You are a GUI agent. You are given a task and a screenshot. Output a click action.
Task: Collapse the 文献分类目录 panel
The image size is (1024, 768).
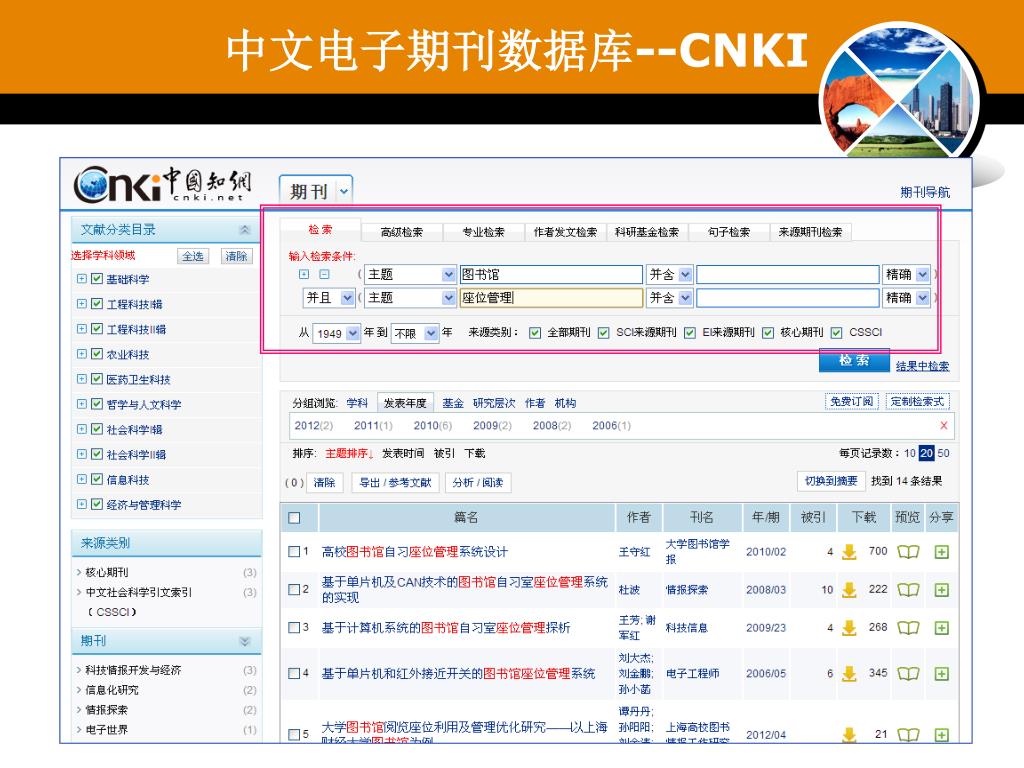pos(245,230)
